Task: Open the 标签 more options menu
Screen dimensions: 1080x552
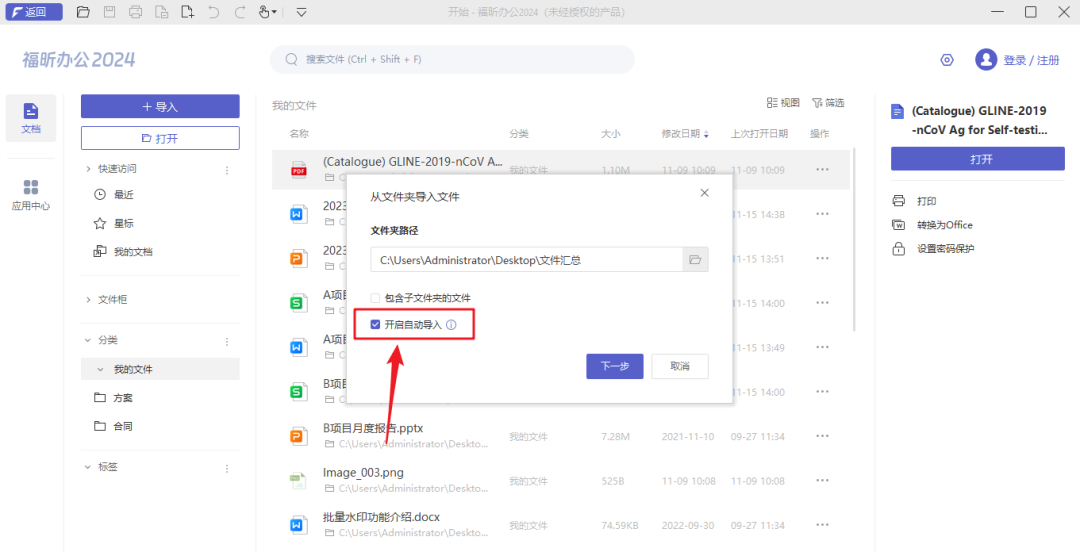Action: [x=227, y=468]
